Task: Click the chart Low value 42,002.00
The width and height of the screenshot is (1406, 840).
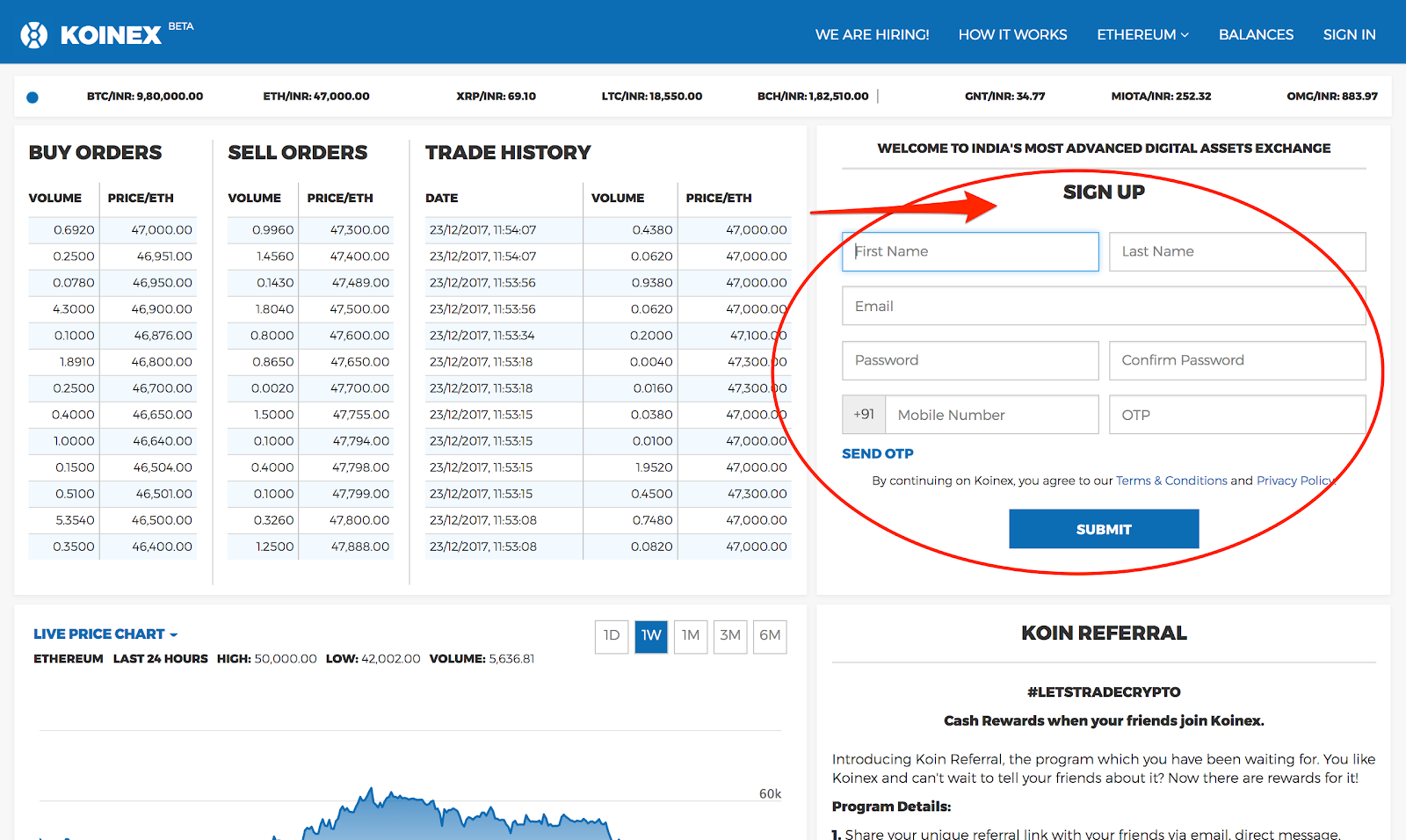Action: coord(390,659)
